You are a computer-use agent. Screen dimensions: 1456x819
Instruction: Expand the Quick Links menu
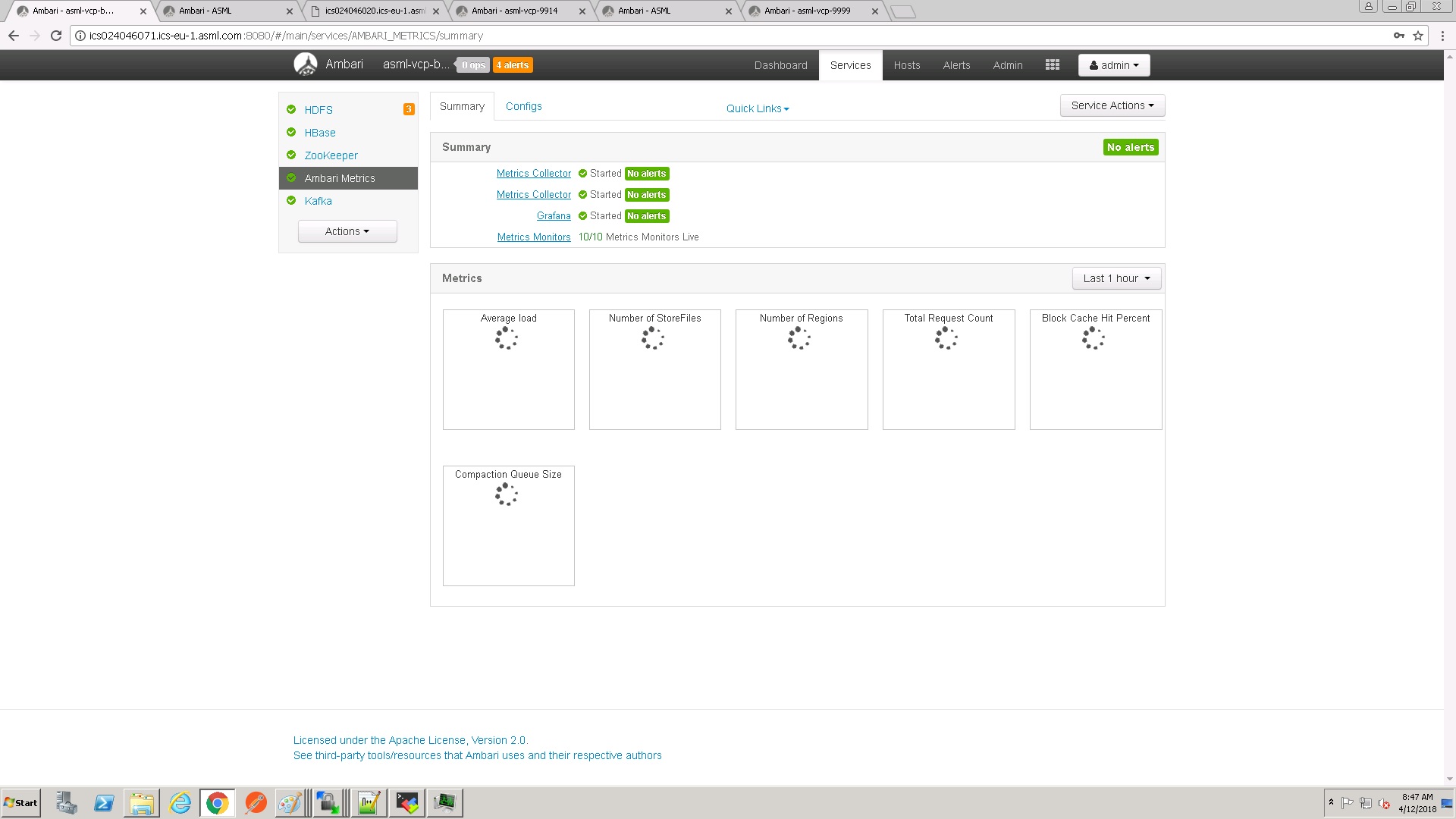(x=757, y=108)
